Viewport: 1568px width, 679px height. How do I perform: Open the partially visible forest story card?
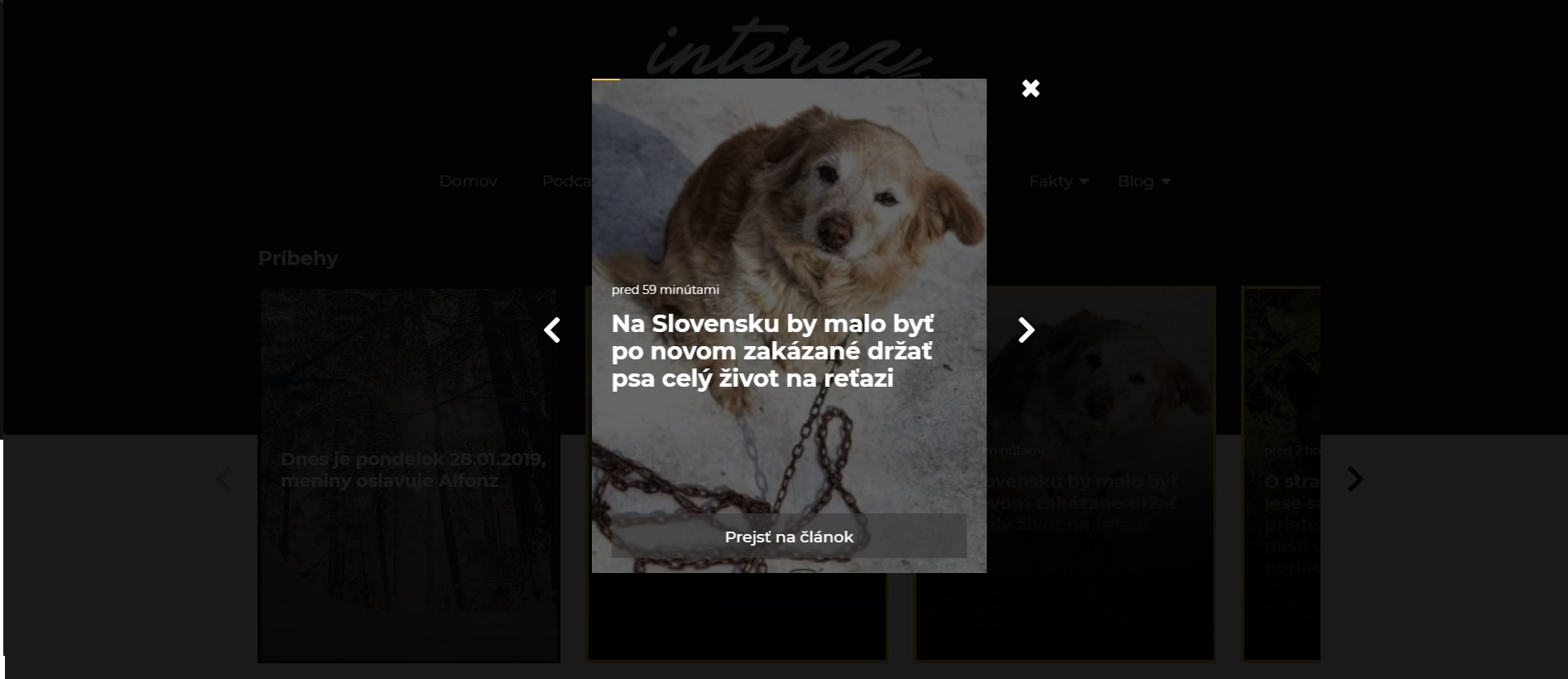coord(1281,474)
